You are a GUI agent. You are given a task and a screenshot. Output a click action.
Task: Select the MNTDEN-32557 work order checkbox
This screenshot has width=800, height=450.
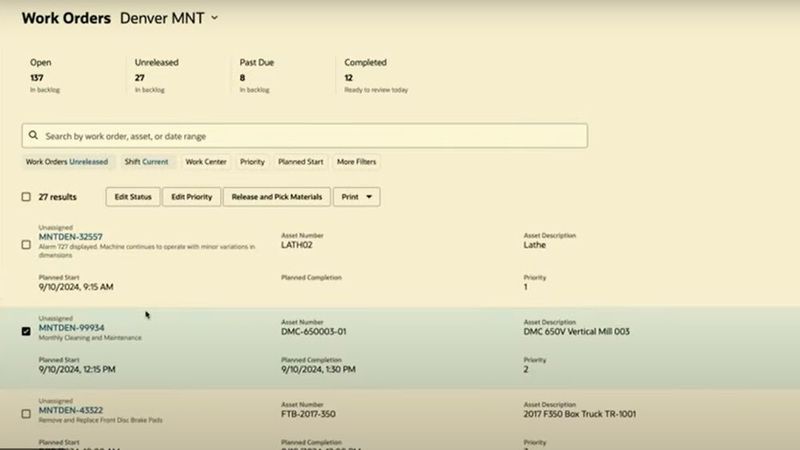[26, 244]
